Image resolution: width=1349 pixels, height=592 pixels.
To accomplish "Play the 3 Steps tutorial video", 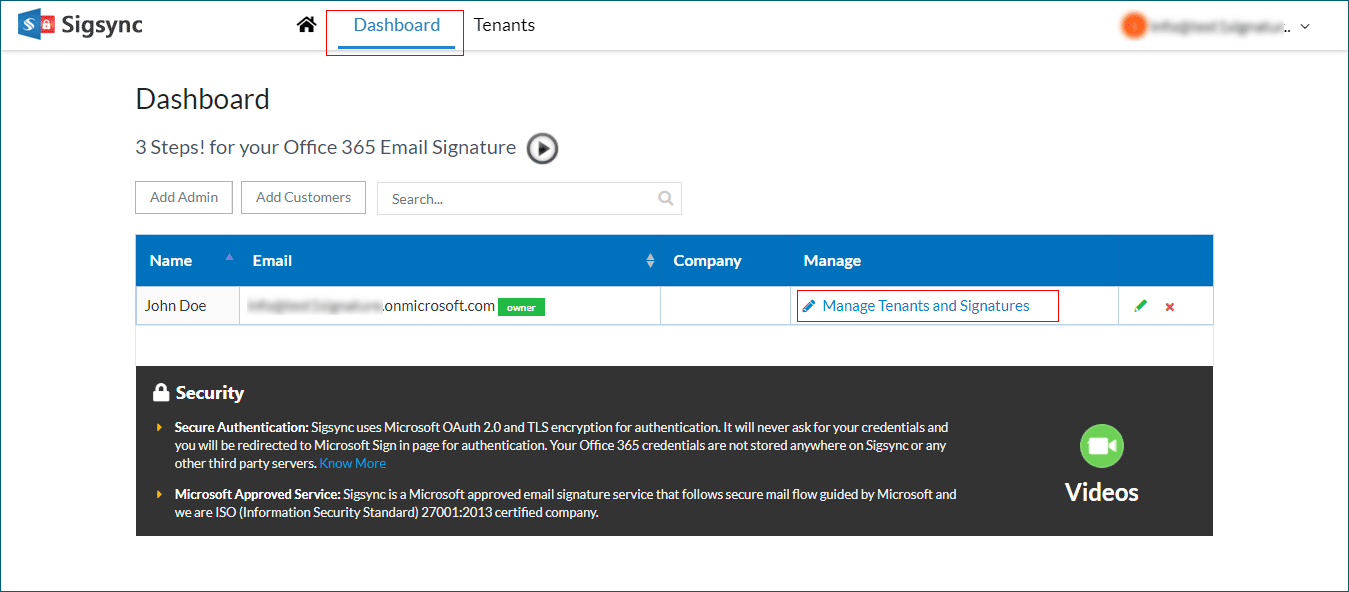I will pos(542,149).
